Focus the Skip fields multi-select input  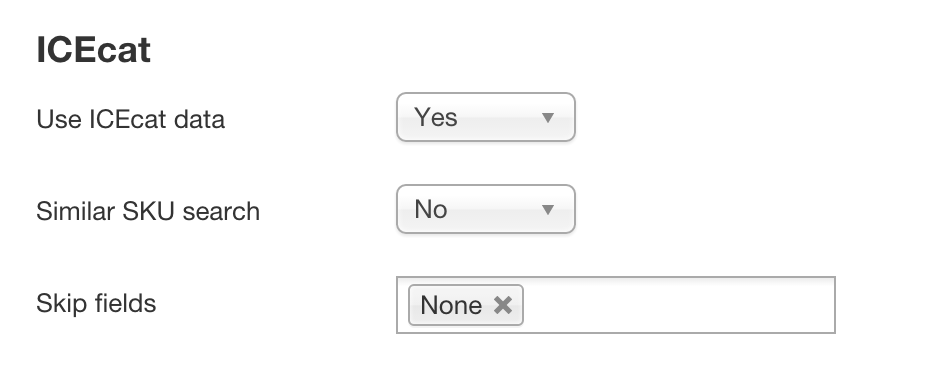616,305
